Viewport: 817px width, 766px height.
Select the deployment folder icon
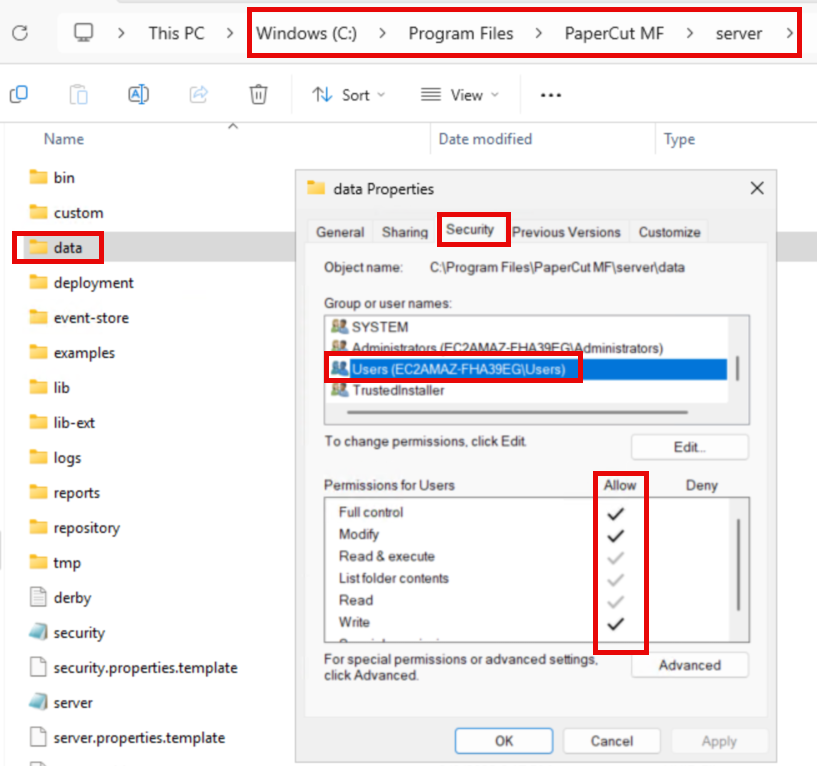click(38, 282)
